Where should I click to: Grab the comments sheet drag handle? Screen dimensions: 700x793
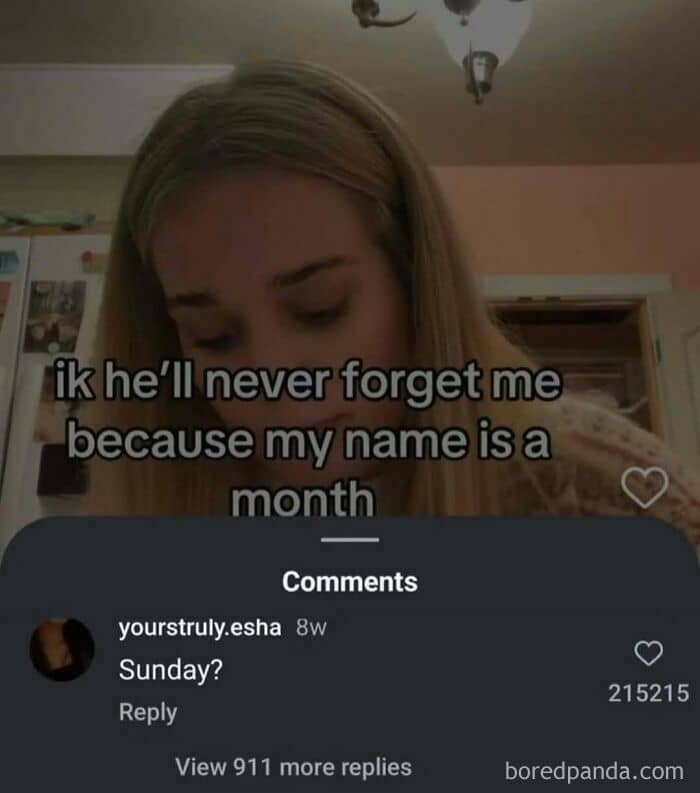tap(350, 540)
